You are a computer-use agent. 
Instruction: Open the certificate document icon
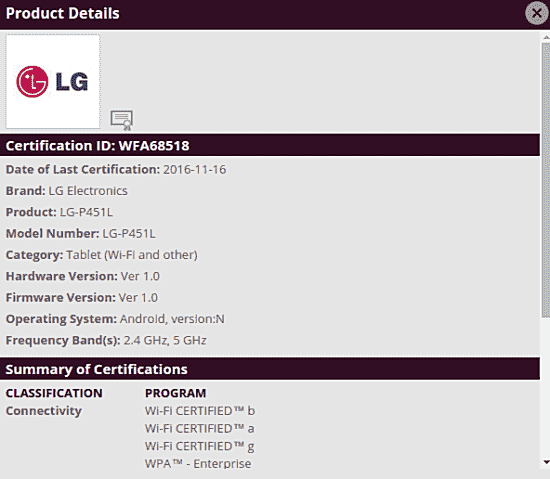click(122, 120)
